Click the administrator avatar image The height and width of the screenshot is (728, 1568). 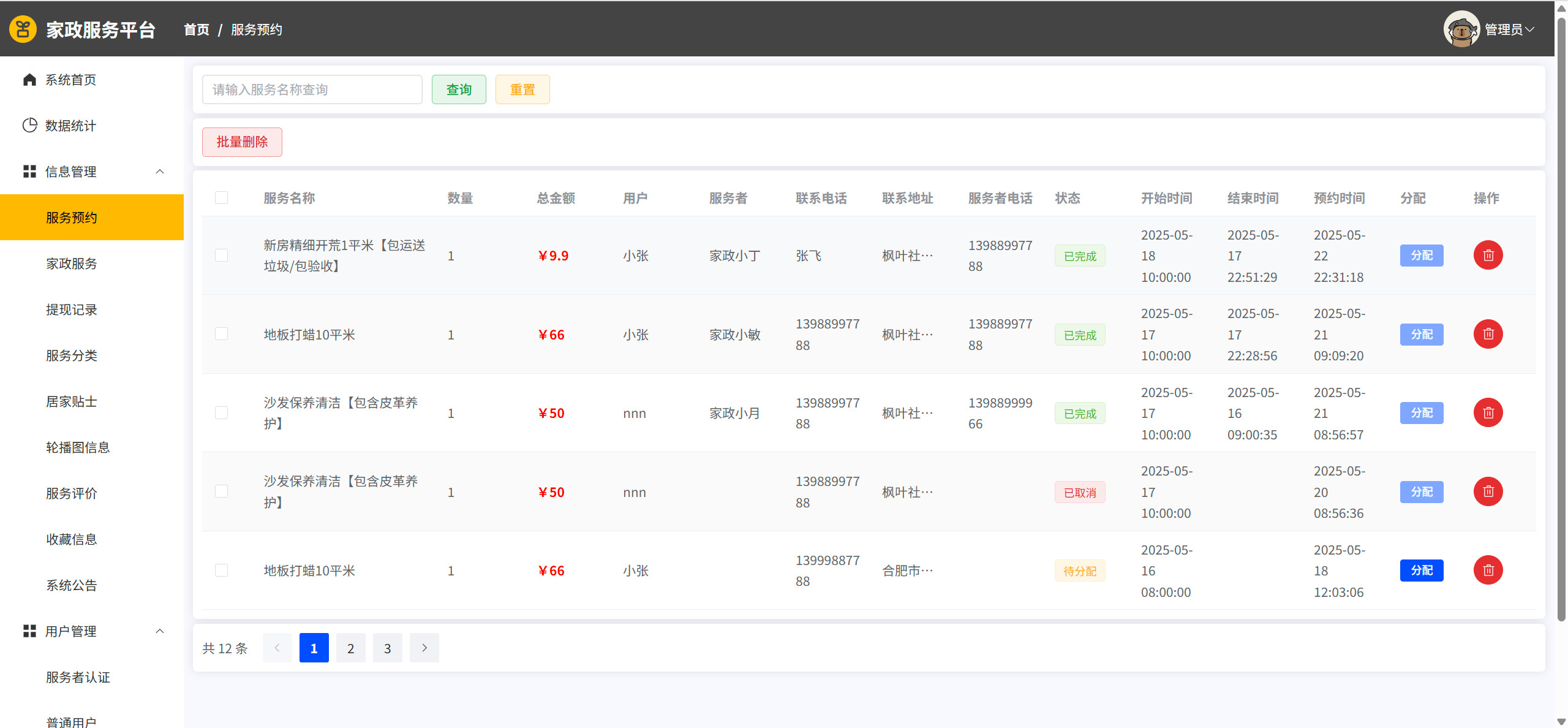point(1461,29)
